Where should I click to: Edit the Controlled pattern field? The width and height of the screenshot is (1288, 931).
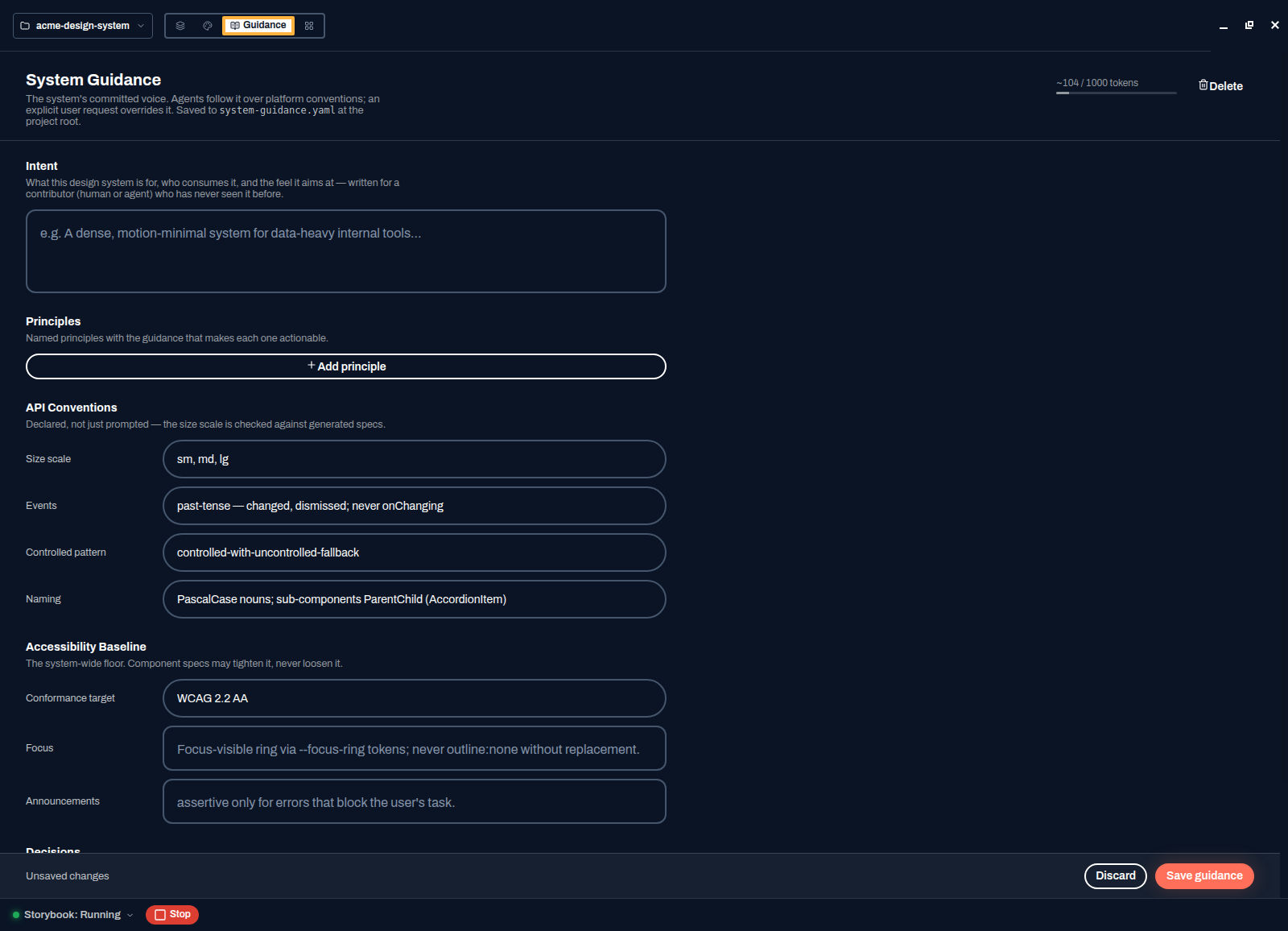click(415, 552)
